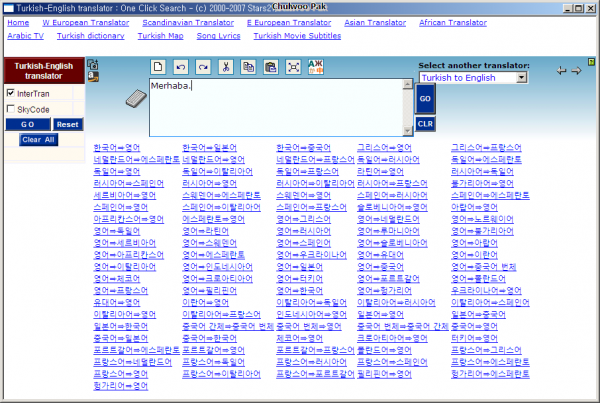Open the multilingual character set icon
The image size is (600, 403).
tap(316, 67)
